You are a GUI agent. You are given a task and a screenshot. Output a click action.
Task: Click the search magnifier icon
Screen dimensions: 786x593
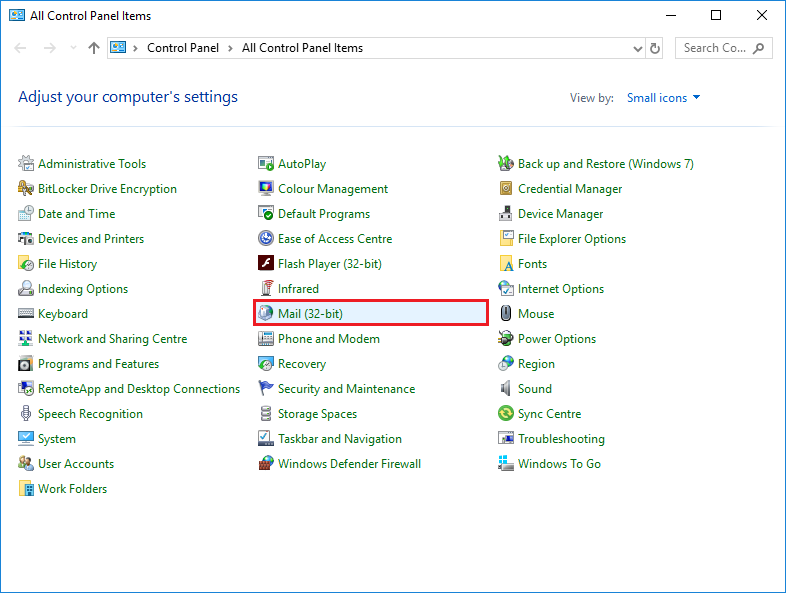click(x=758, y=48)
